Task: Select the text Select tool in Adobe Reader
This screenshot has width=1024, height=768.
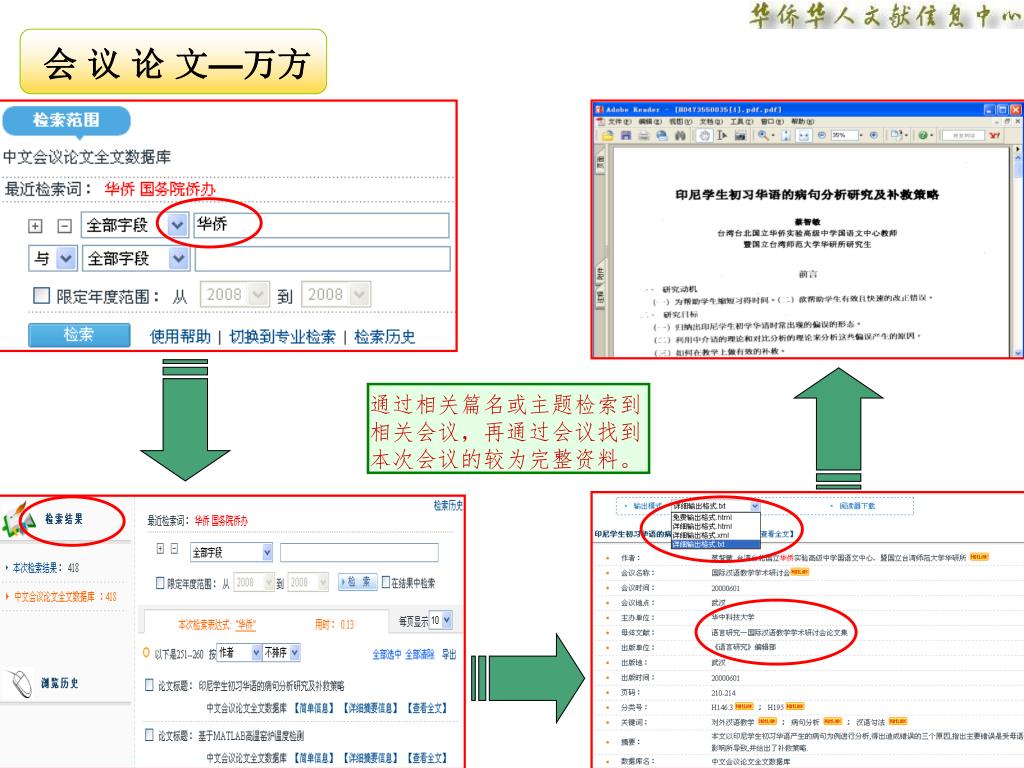Action: [x=722, y=135]
